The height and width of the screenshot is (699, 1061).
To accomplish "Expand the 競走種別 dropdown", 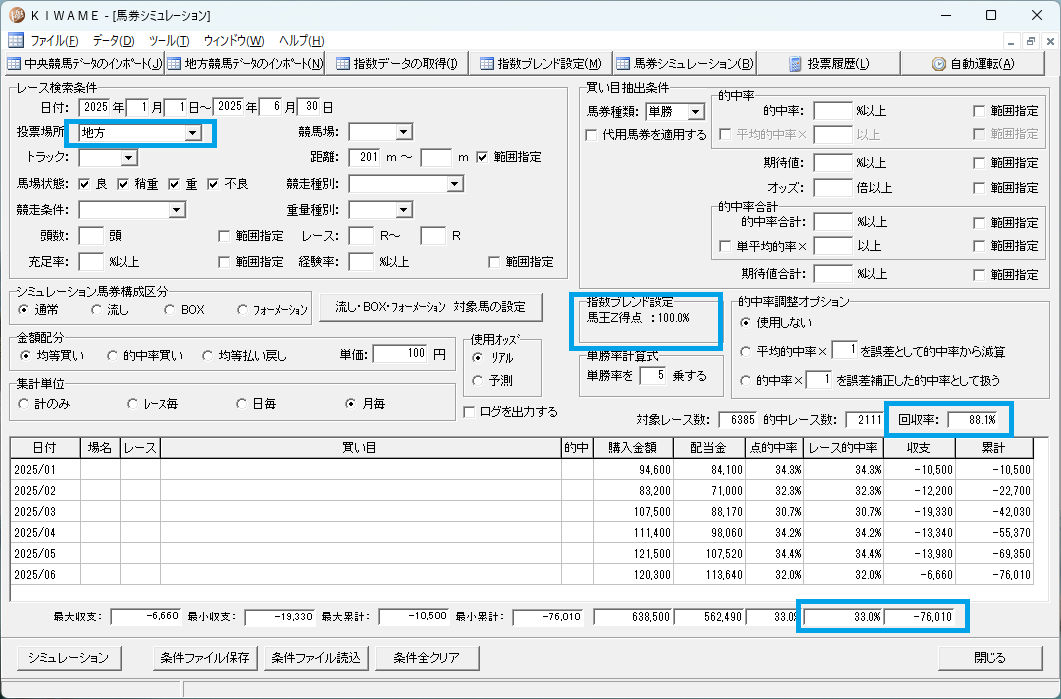I will point(455,184).
